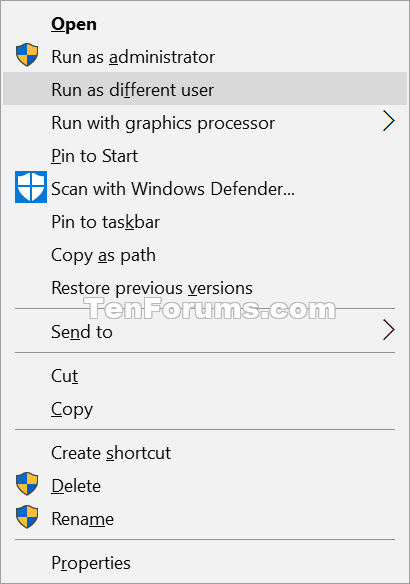The image size is (410, 584).
Task: Choose Run as different user
Action: (205, 89)
